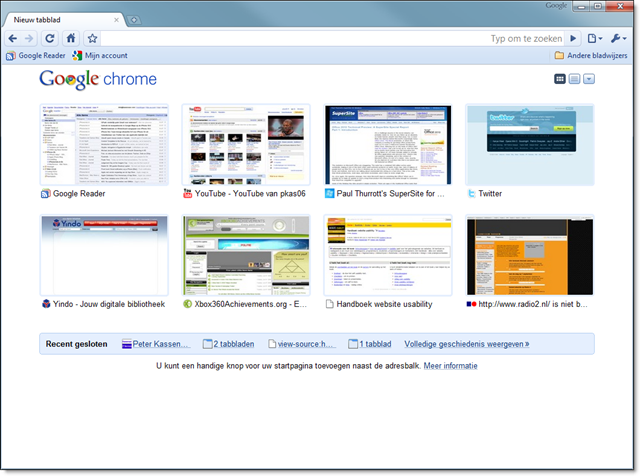This screenshot has width=640, height=476.
Task: Reopen Peter Kassen recently closed page
Action: click(162, 344)
